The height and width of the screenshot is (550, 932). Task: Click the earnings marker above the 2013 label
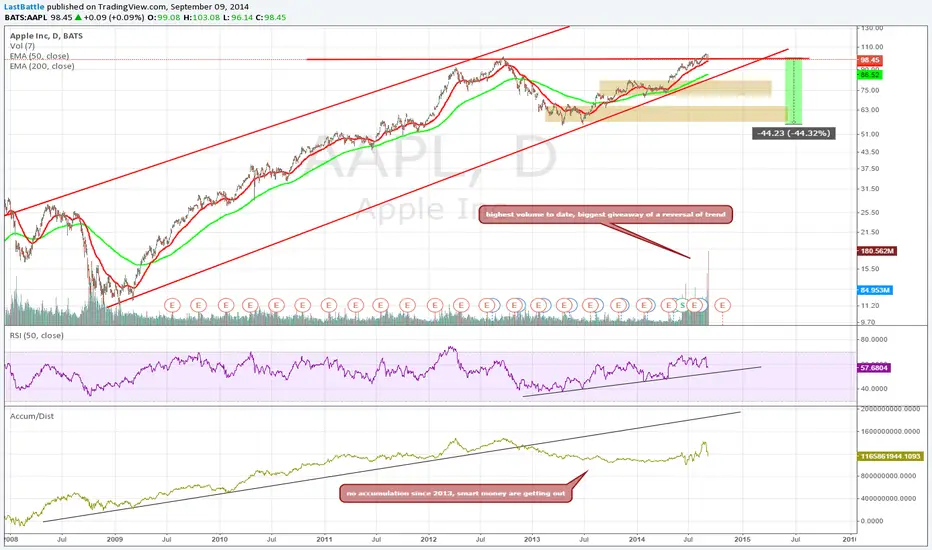(x=539, y=305)
